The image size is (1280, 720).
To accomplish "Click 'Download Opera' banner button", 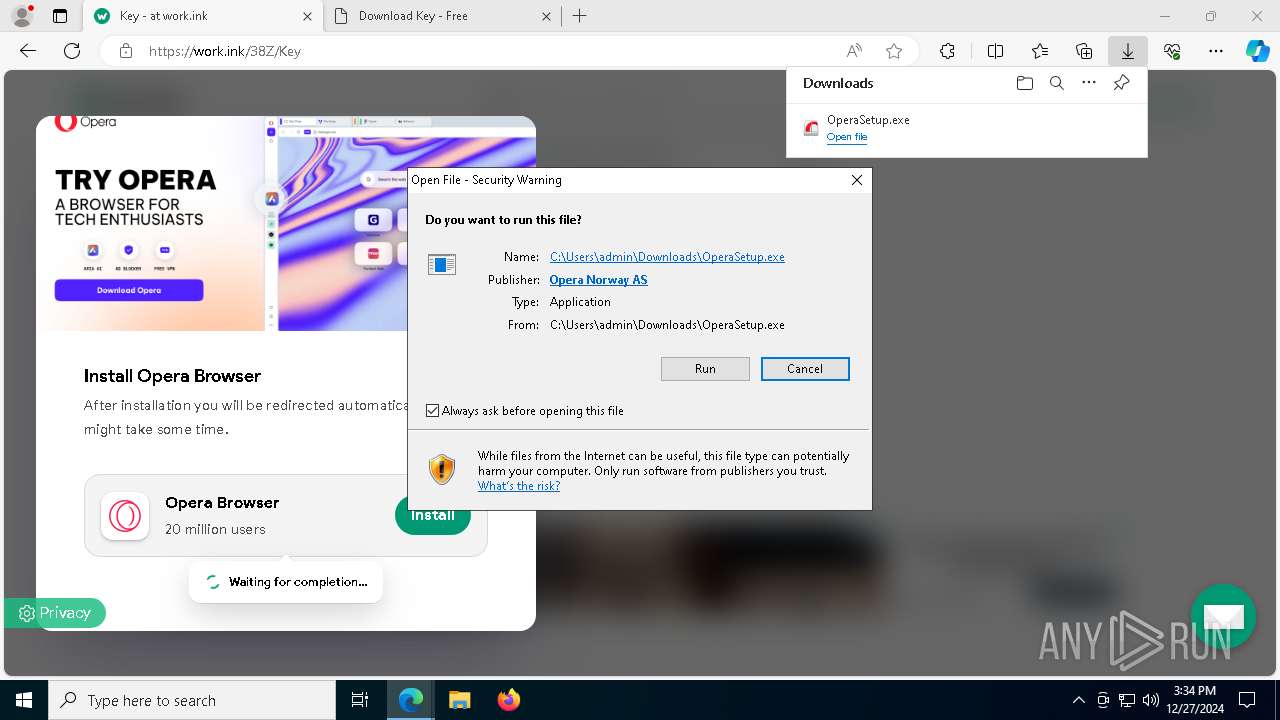I will point(129,290).
